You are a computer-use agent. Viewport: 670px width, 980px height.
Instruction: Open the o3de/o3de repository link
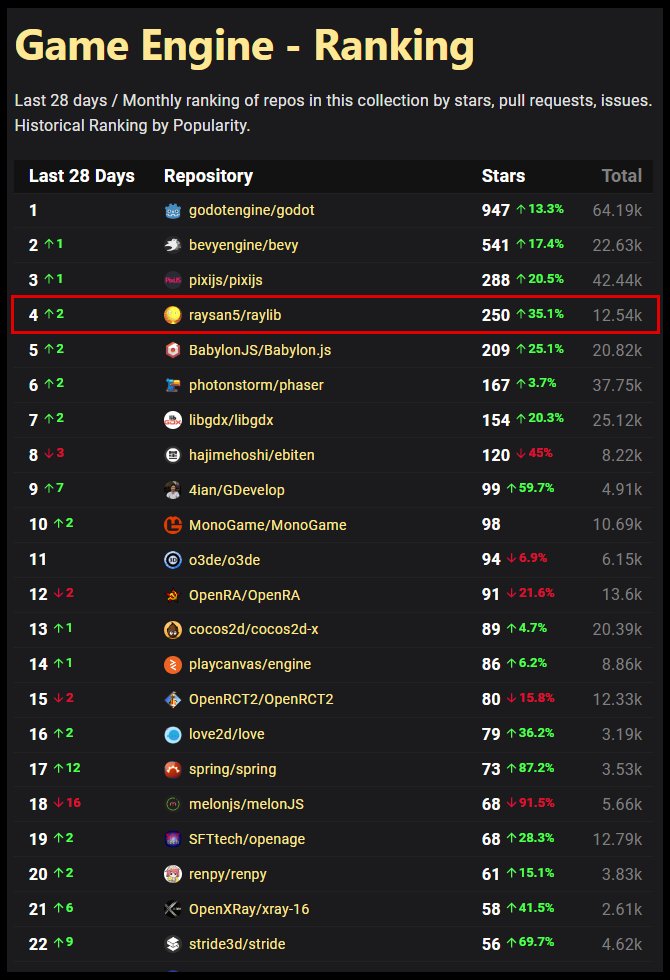224,560
